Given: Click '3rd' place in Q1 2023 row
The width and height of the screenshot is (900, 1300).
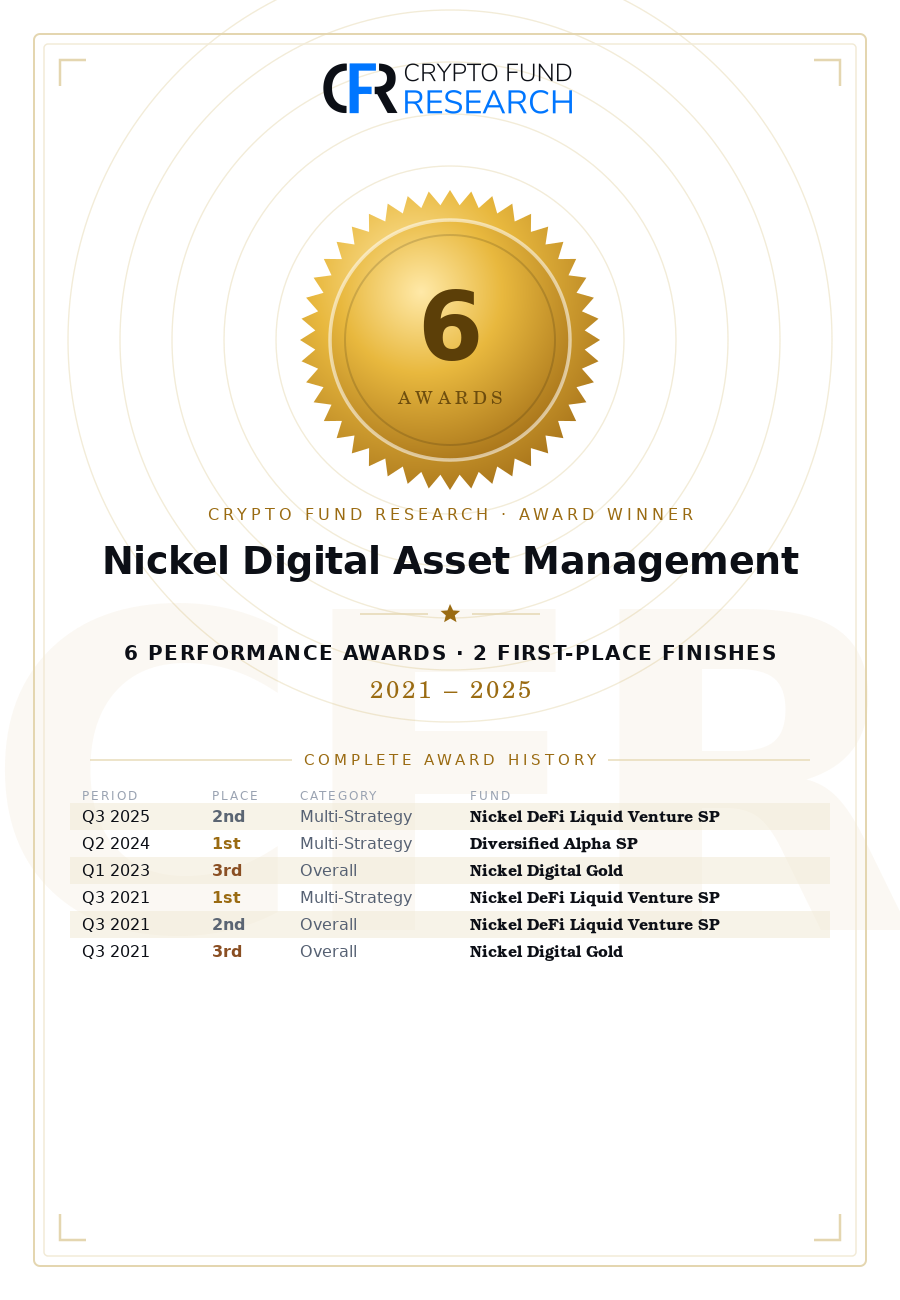Looking at the screenshot, I should click(x=227, y=871).
